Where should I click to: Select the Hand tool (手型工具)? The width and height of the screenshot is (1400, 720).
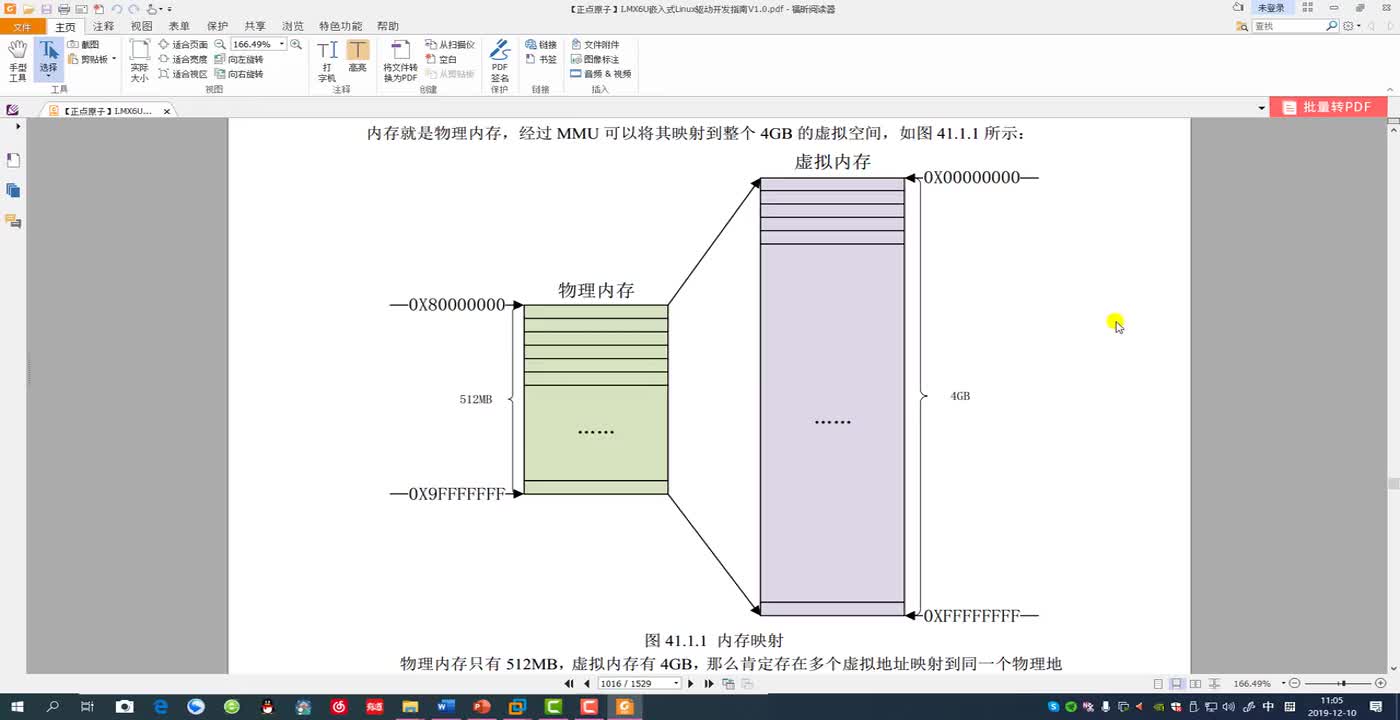[18, 61]
